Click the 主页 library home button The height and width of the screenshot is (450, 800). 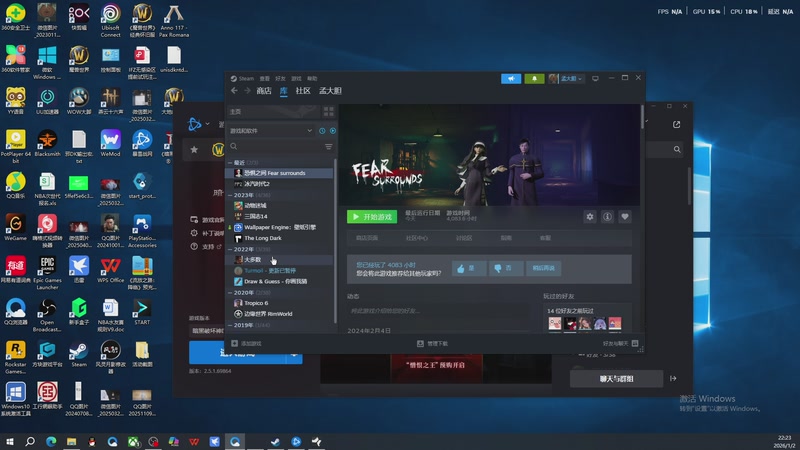click(273, 111)
